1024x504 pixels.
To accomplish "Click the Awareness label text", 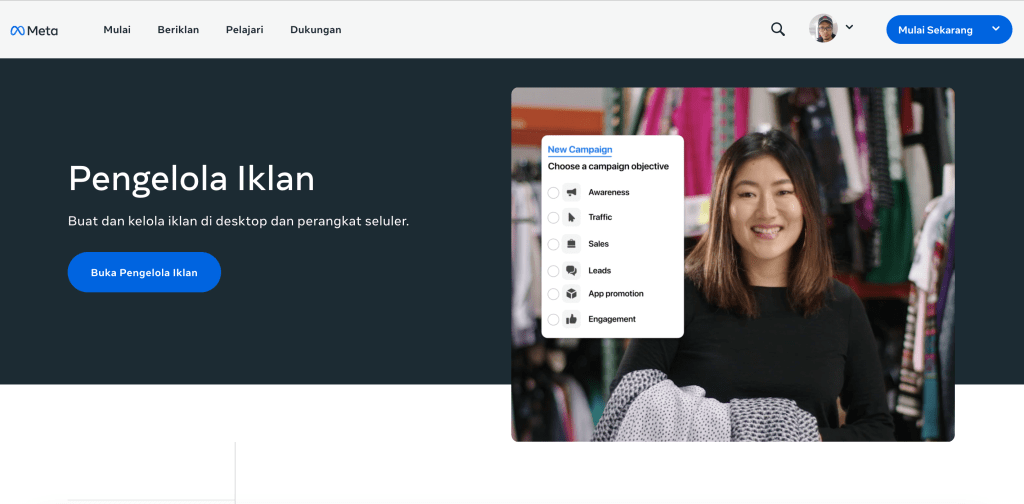I will pos(609,193).
